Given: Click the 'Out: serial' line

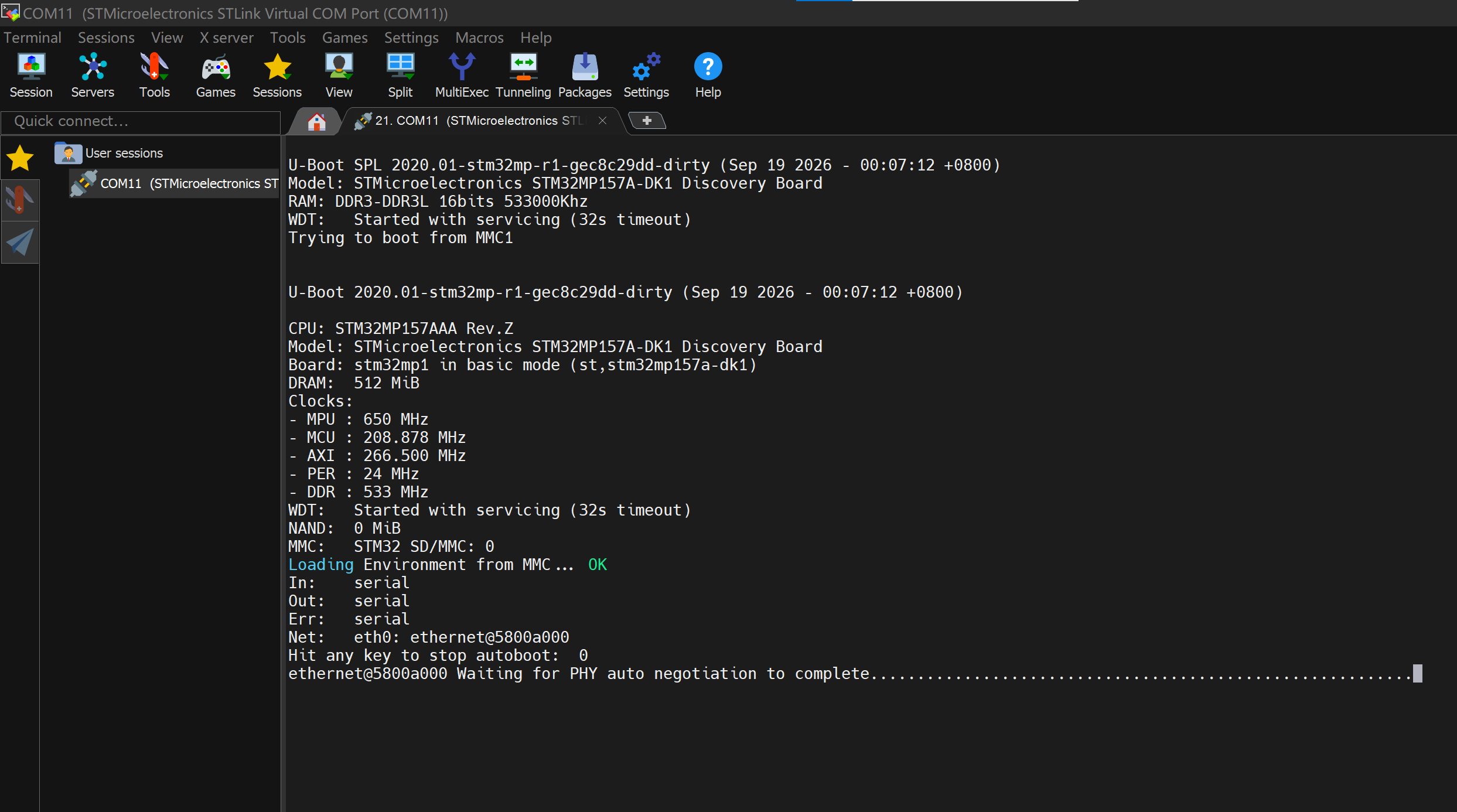Looking at the screenshot, I should click(349, 601).
